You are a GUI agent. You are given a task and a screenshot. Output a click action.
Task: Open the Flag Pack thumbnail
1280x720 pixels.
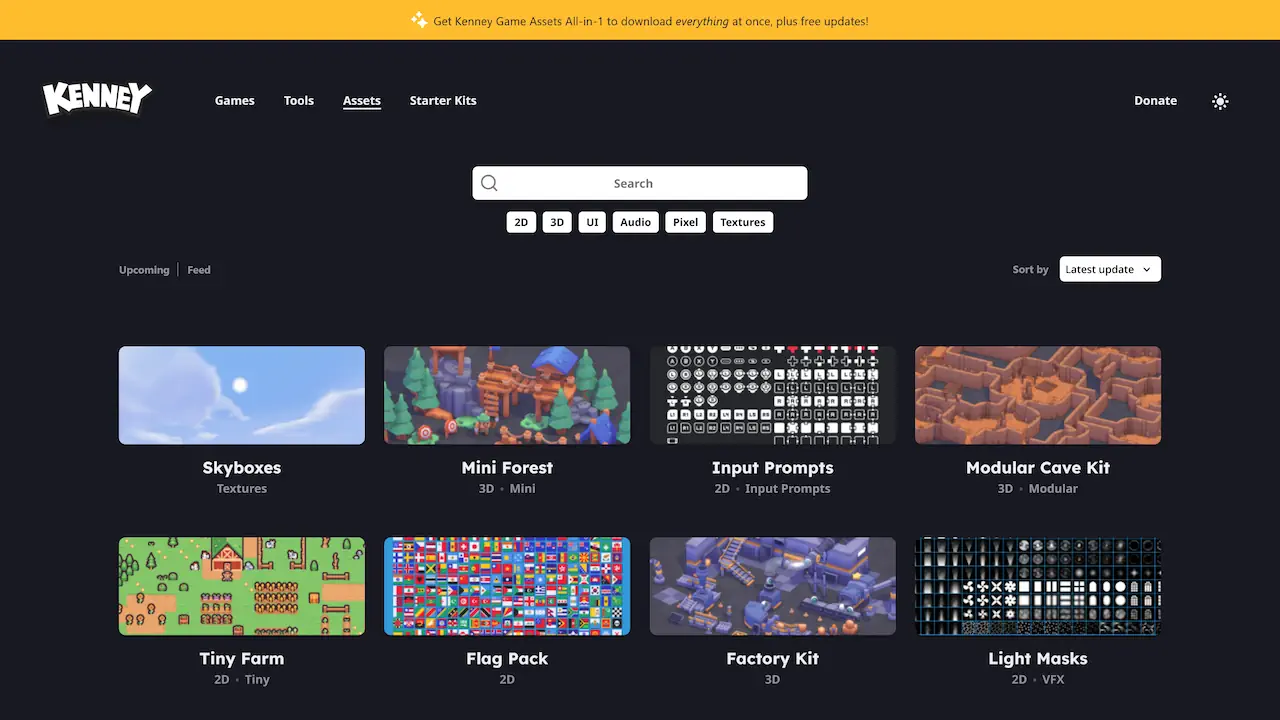[507, 586]
